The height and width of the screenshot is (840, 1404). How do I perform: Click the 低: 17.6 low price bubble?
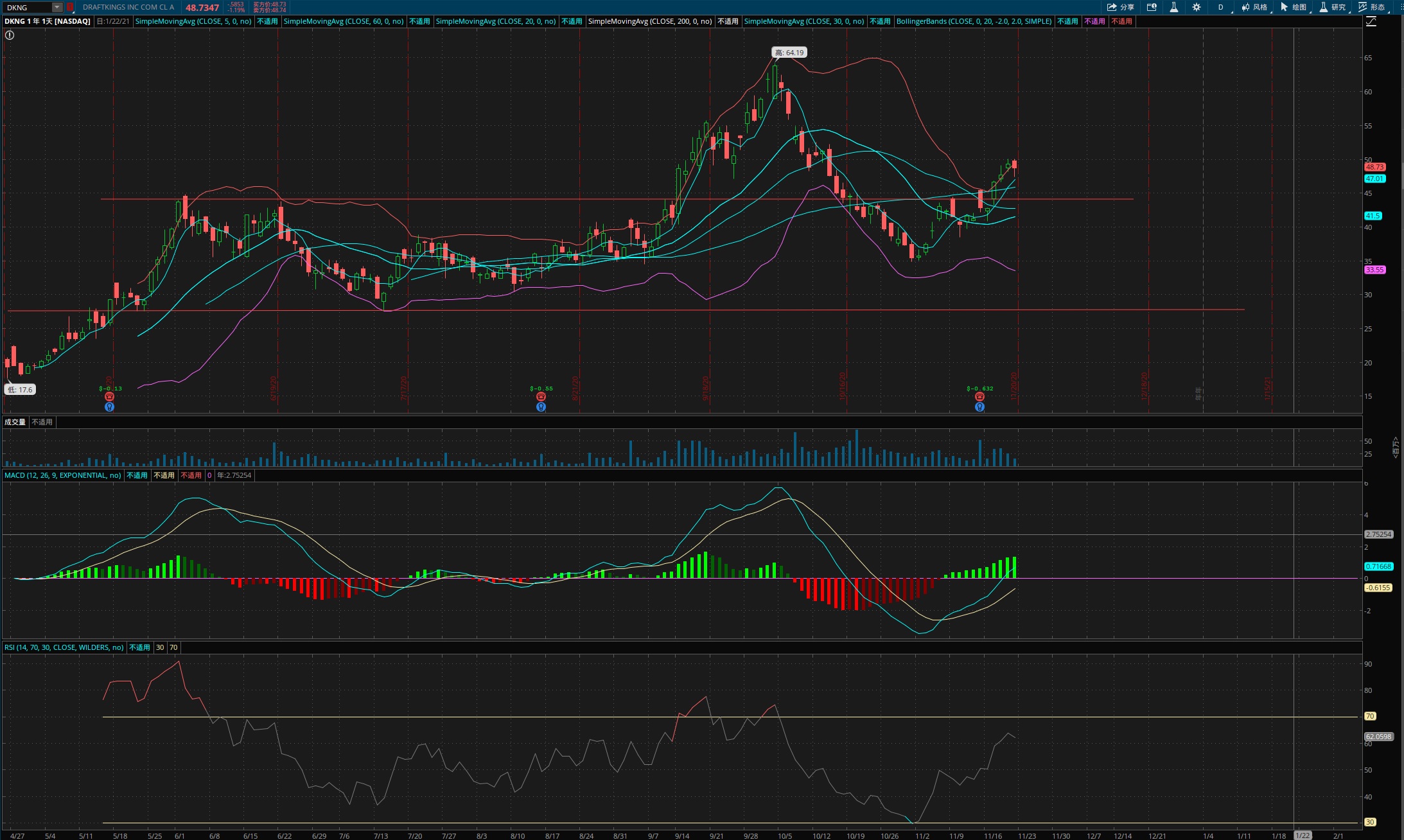tap(20, 390)
